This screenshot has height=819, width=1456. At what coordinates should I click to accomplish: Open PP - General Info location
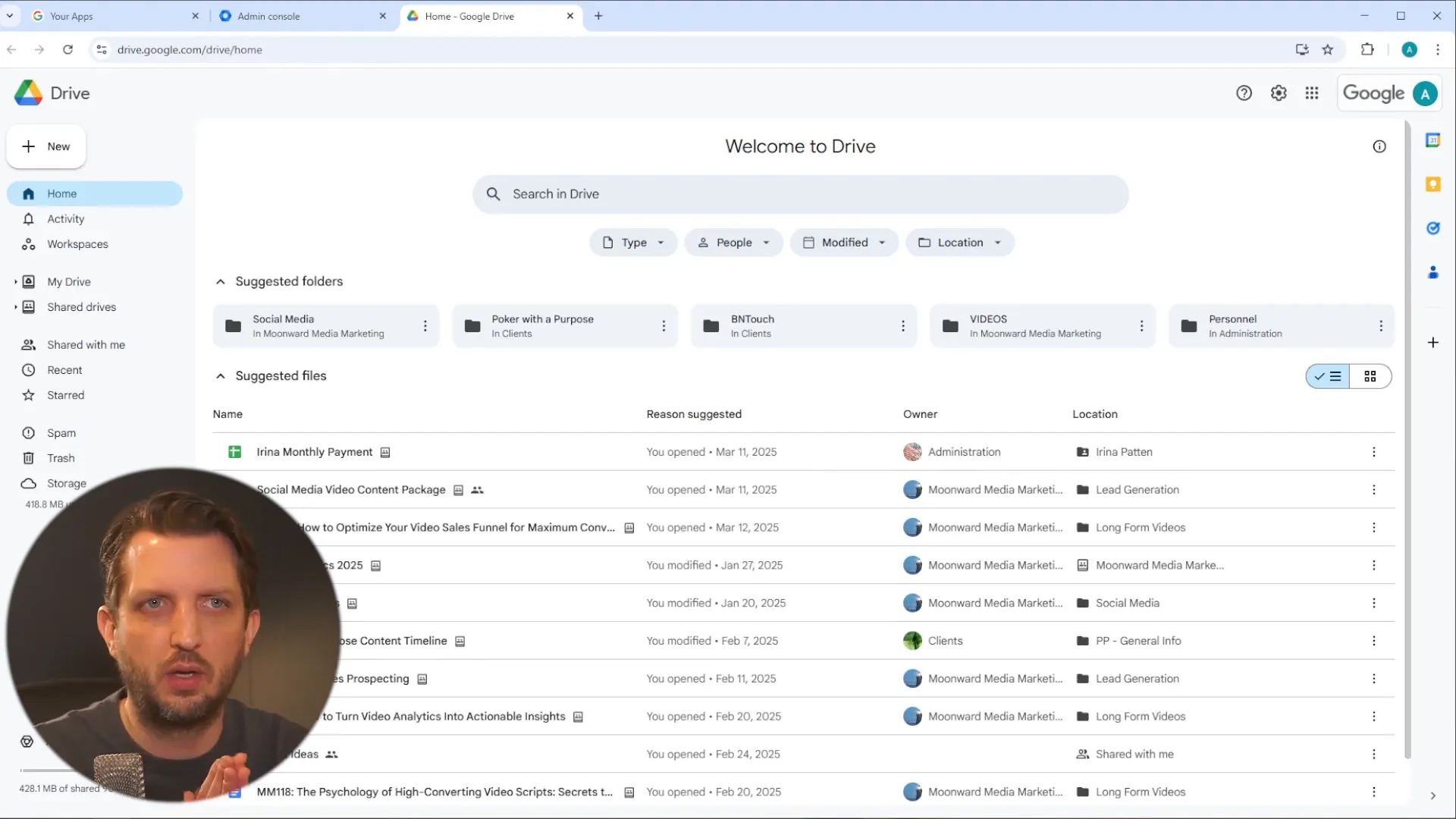click(1137, 641)
